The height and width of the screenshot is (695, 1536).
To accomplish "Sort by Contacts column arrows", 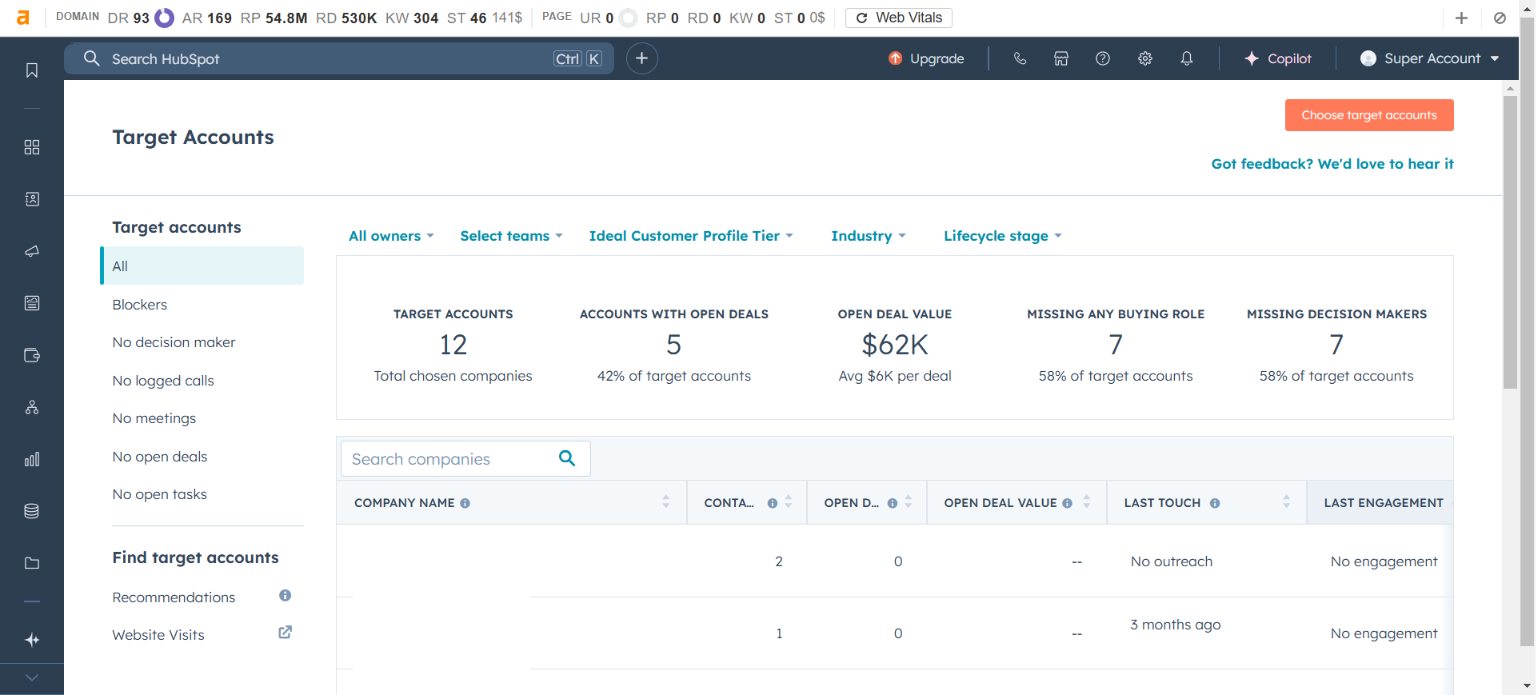I will 788,503.
